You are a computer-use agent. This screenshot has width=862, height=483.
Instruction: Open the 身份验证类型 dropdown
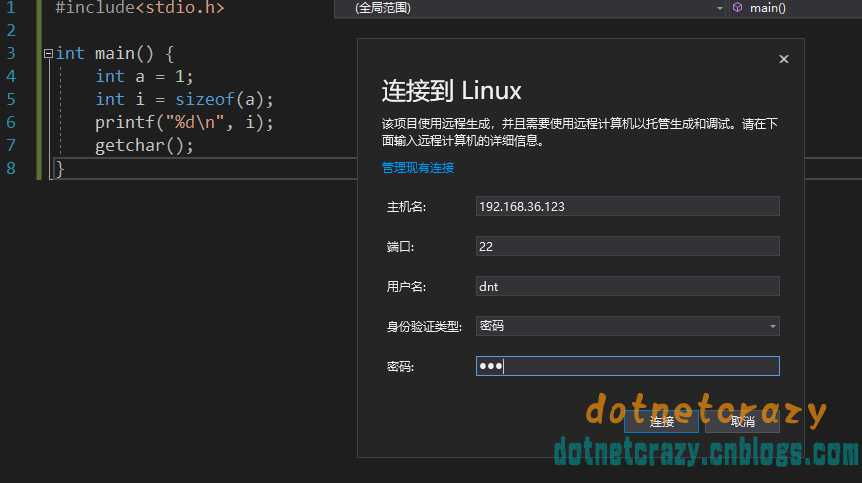pyautogui.click(x=627, y=326)
